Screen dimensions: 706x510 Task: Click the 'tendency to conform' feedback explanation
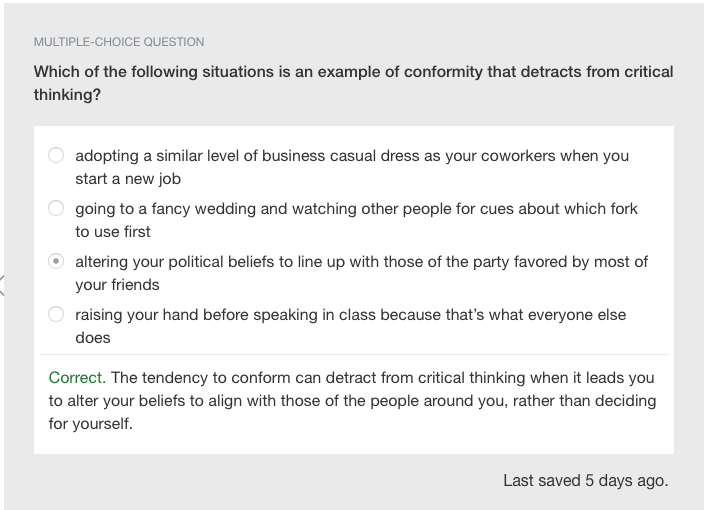pyautogui.click(x=352, y=401)
